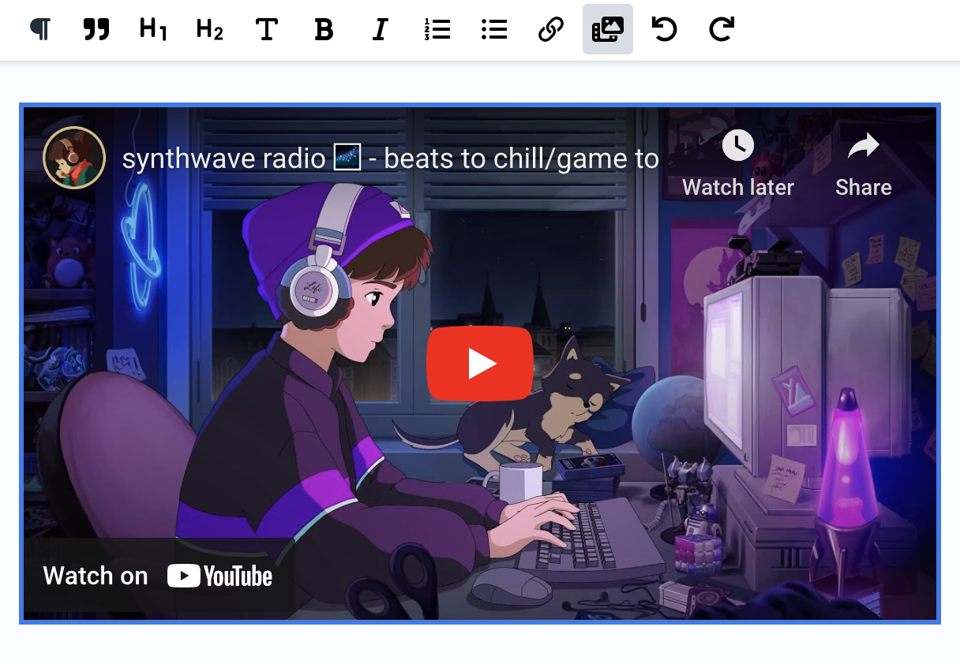
Task: Toggle italic formatting
Action: pyautogui.click(x=380, y=29)
